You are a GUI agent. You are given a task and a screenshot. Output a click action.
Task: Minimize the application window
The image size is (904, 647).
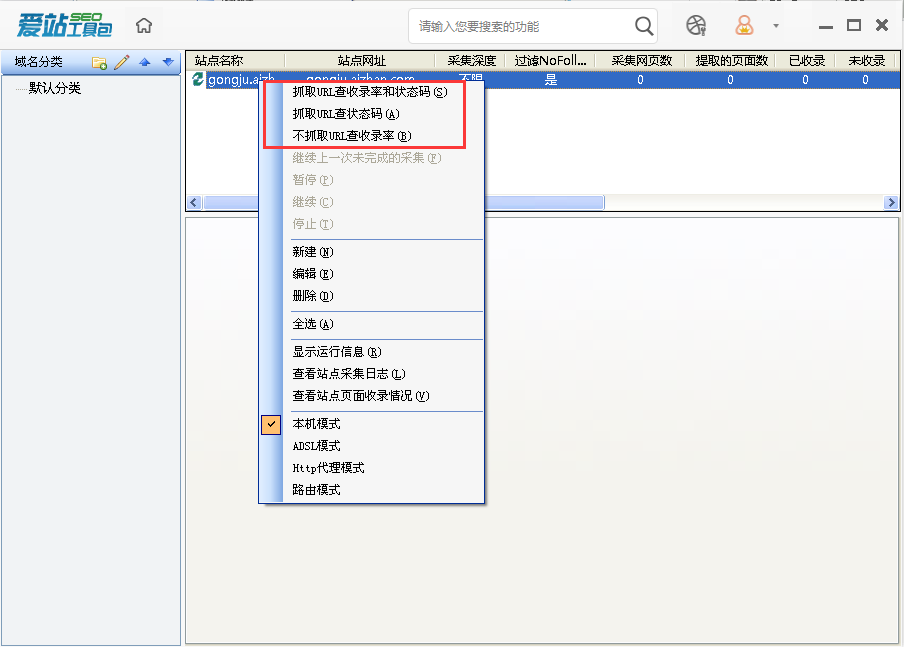(826, 27)
